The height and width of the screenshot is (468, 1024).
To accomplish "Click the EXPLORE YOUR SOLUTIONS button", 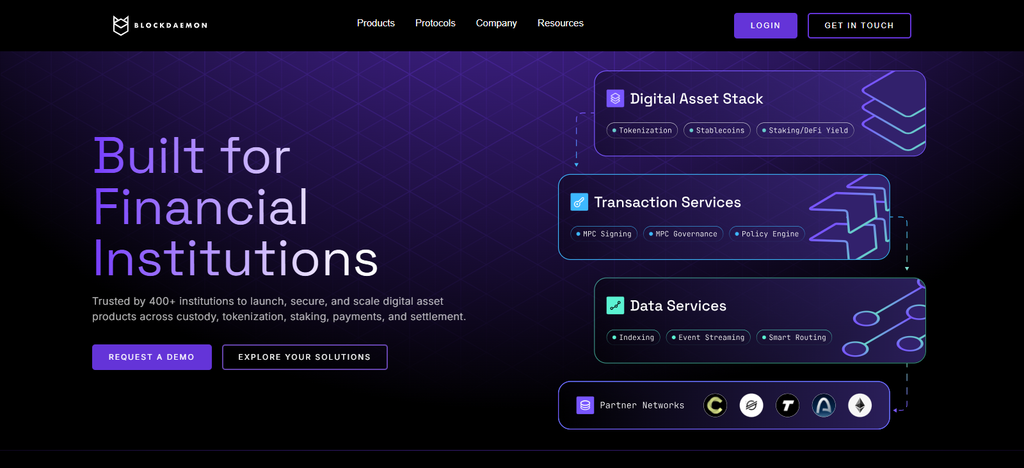I will click(304, 357).
